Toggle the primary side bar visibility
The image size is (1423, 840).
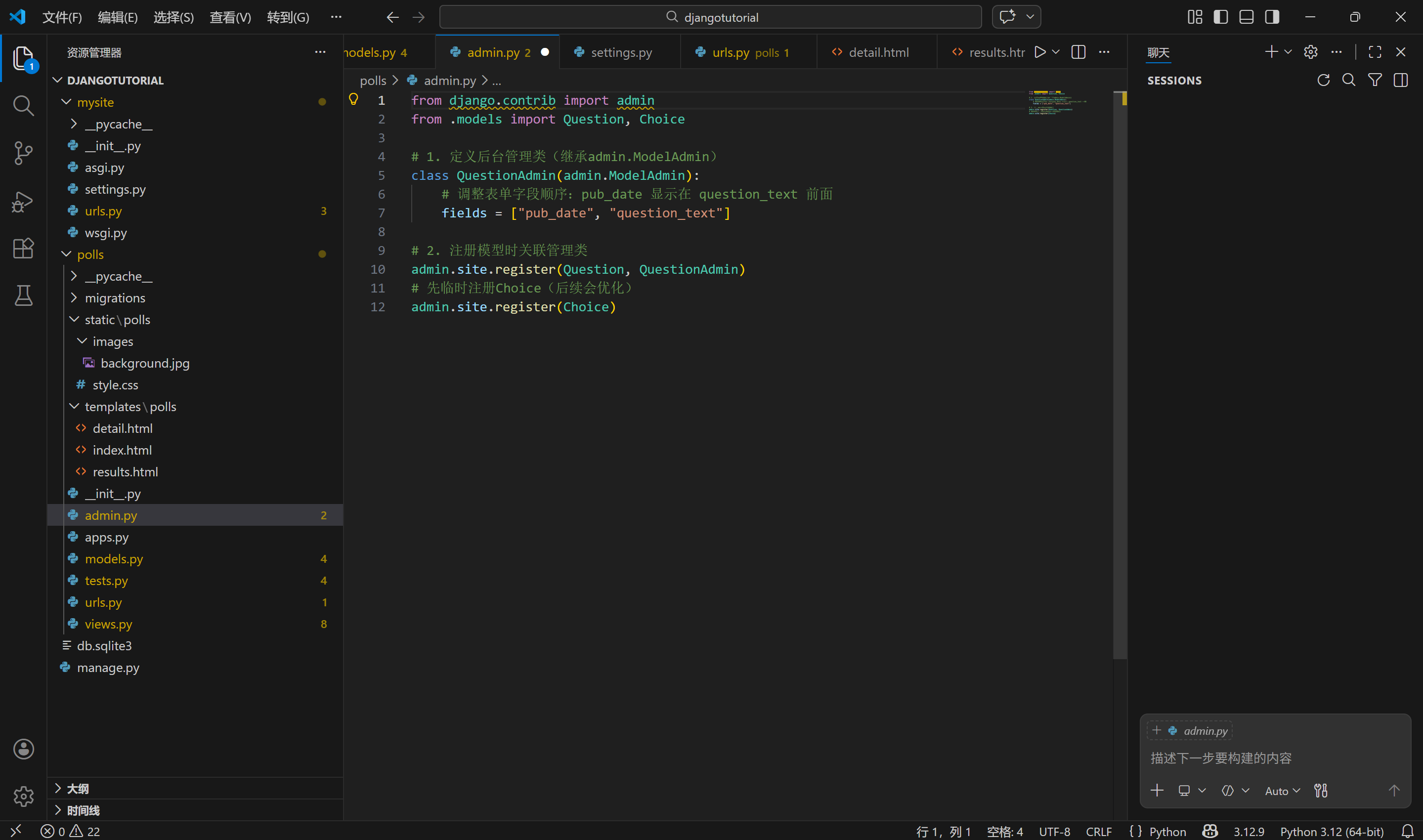[1220, 17]
